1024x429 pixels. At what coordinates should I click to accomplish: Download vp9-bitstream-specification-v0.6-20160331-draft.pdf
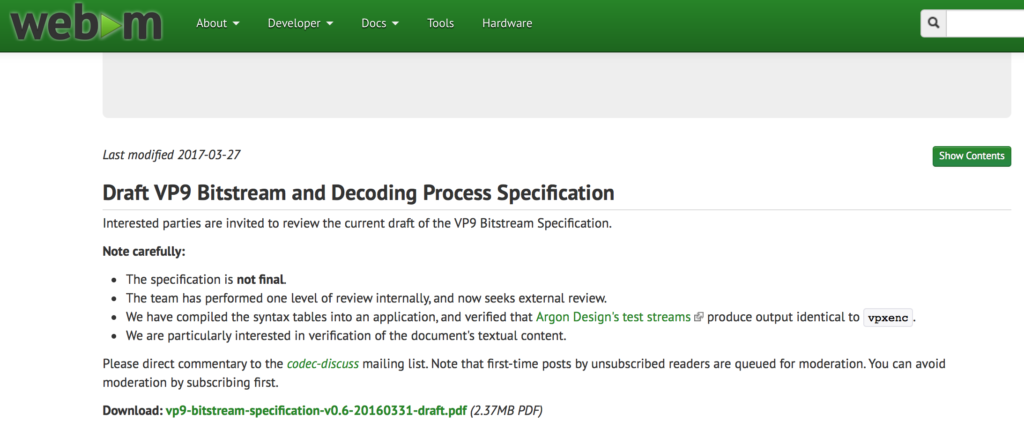pyautogui.click(x=316, y=411)
